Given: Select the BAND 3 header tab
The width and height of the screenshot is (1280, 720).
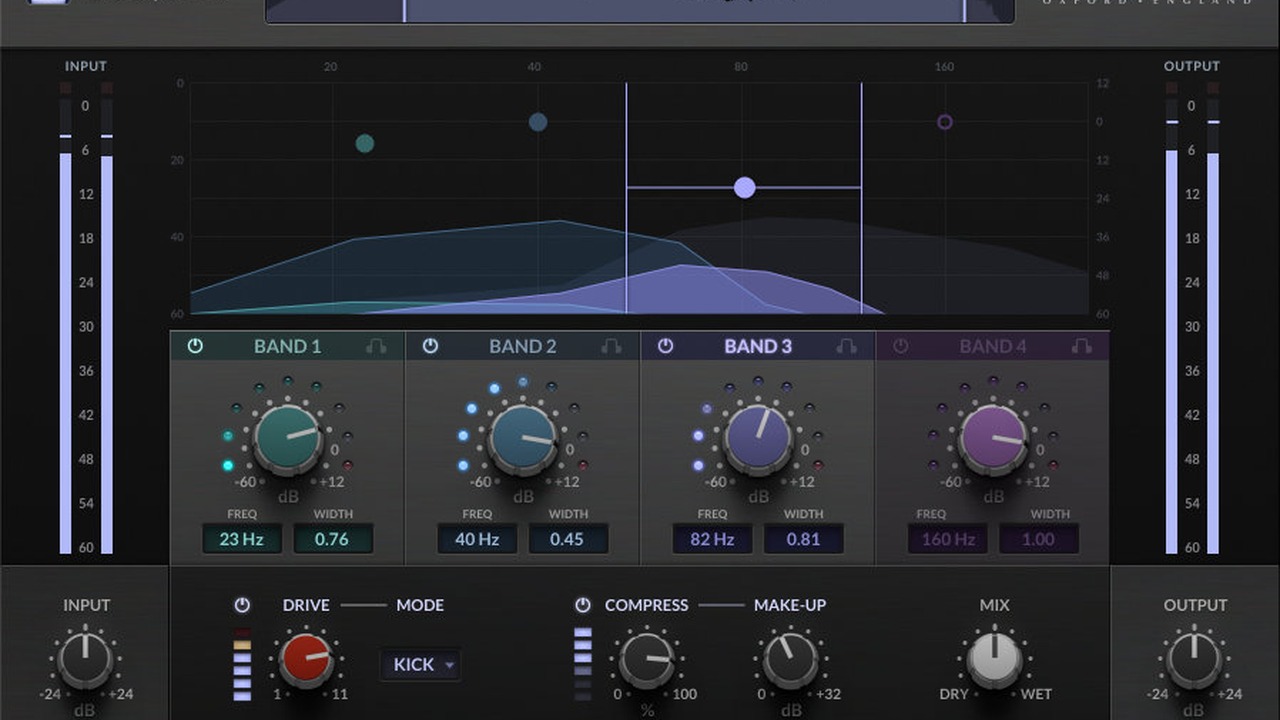Looking at the screenshot, I should click(757, 347).
